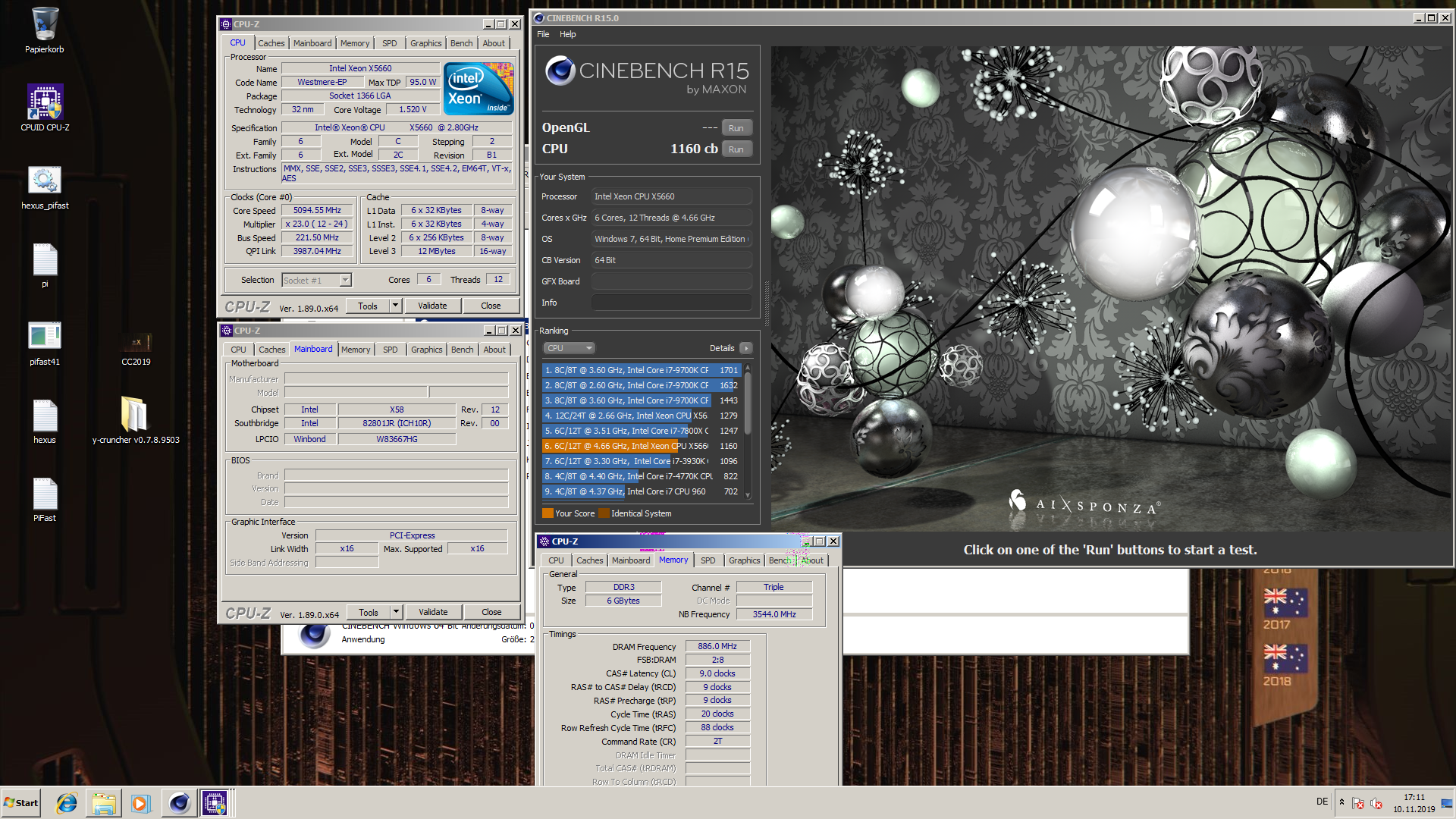This screenshot has height=819, width=1456.
Task: Click Validate in Mainboard CPU-Z window
Action: 433,612
